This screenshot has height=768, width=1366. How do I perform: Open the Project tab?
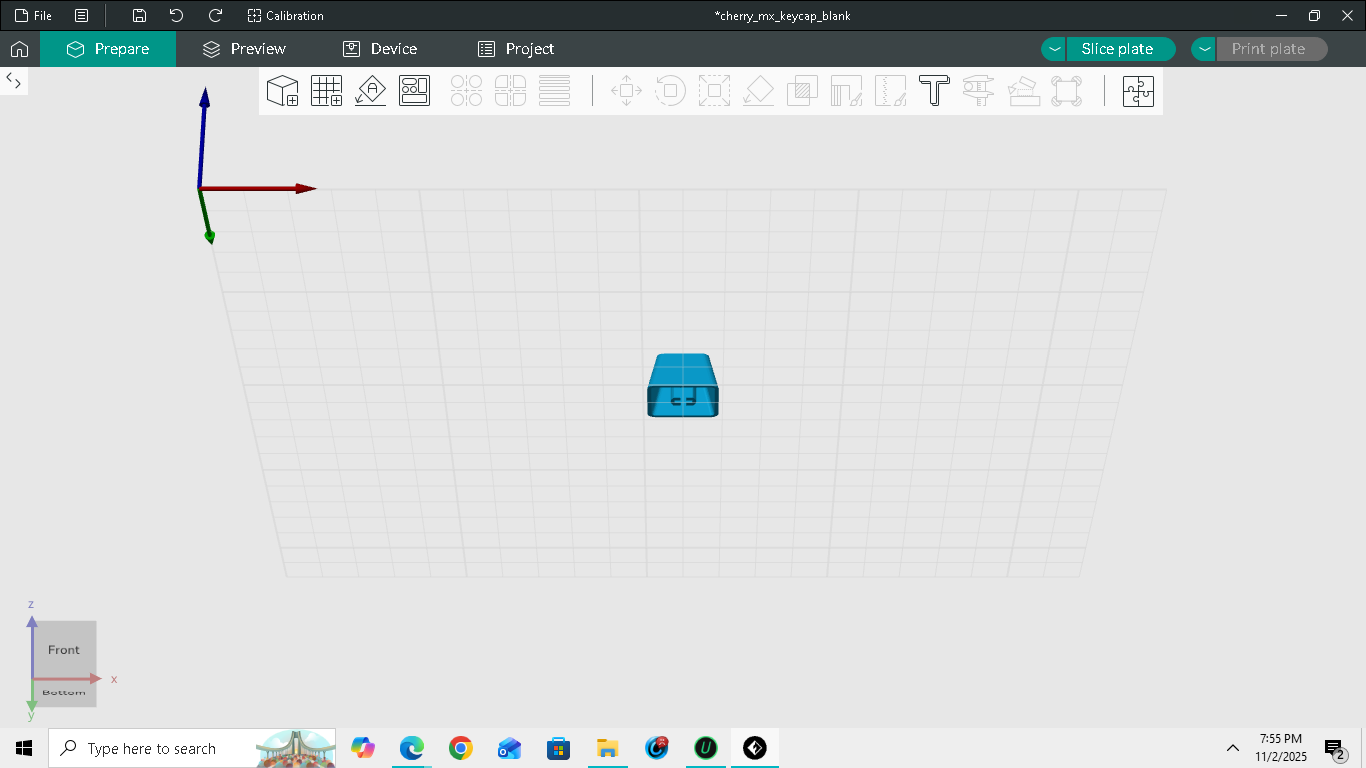[516, 49]
